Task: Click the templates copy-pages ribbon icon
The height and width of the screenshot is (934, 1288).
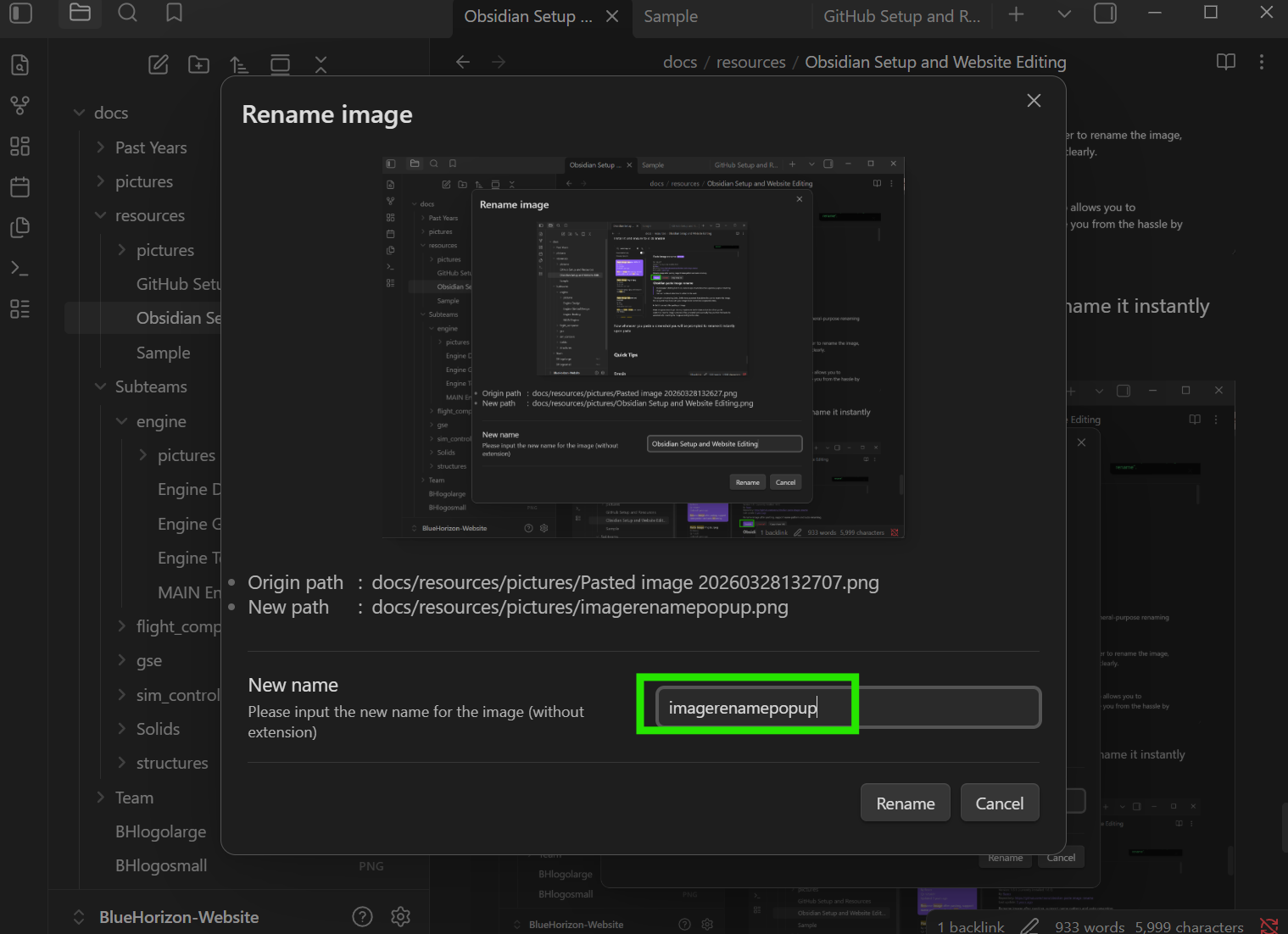Action: tap(20, 227)
